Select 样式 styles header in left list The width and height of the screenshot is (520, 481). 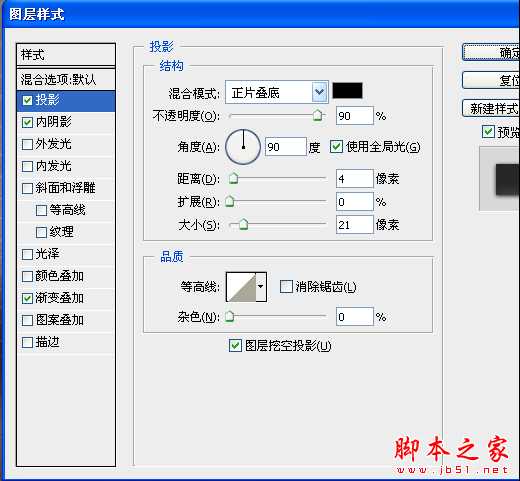[66, 55]
